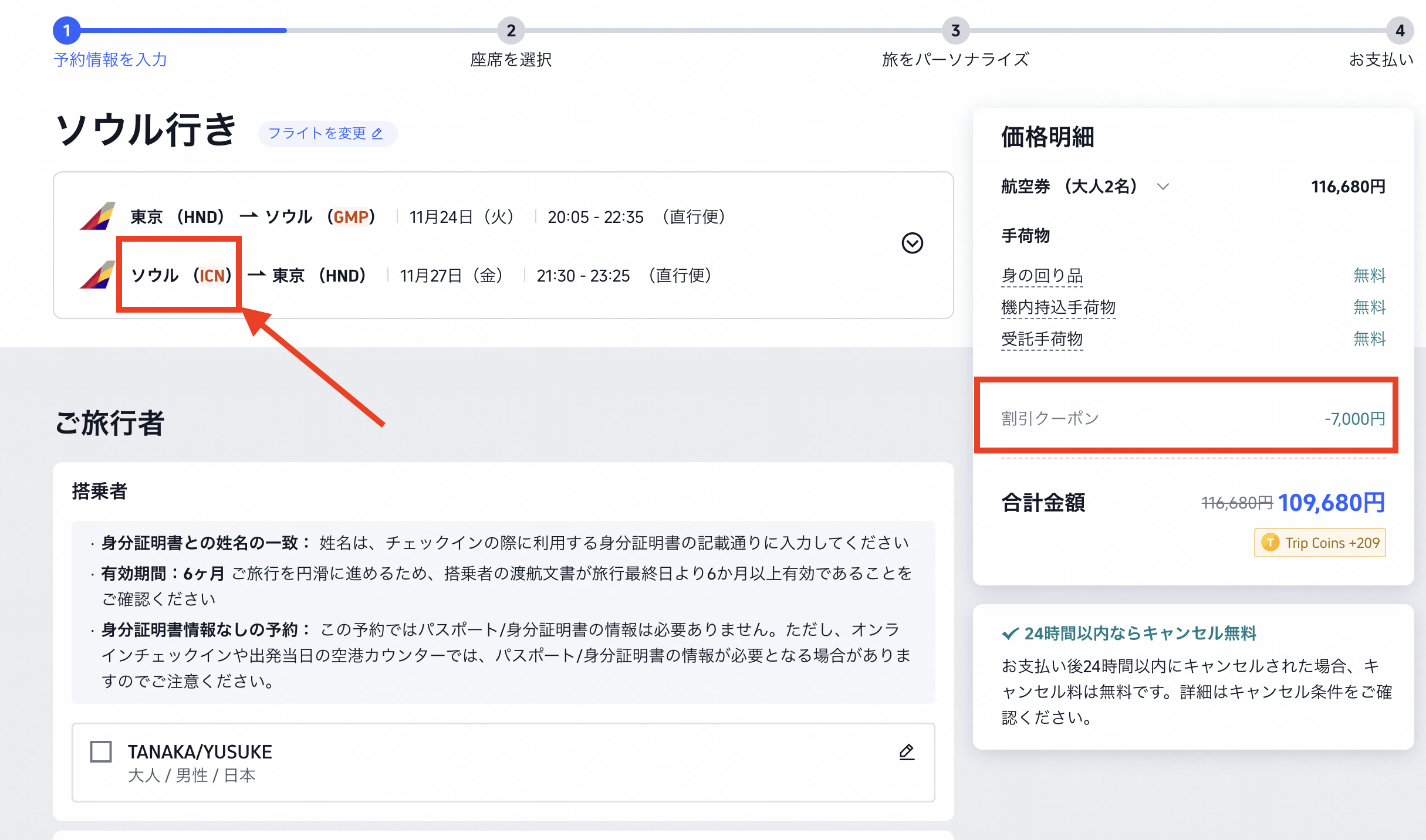Expand flight details with circled chevron
Image resolution: width=1426 pixels, height=840 pixels.
(912, 243)
